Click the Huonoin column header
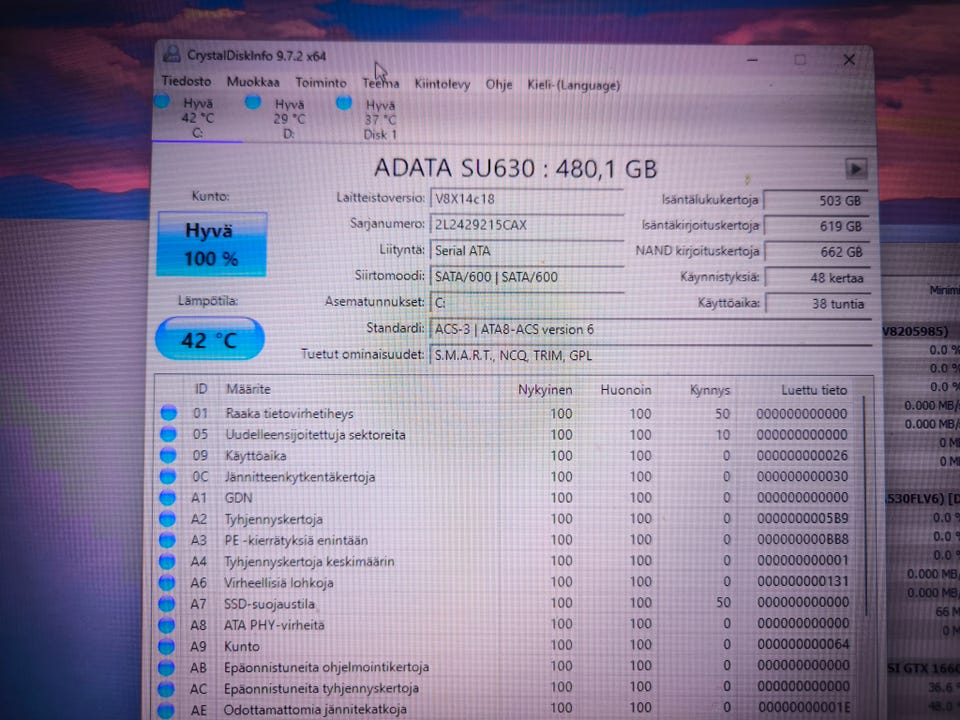The height and width of the screenshot is (720, 960). pos(626,390)
